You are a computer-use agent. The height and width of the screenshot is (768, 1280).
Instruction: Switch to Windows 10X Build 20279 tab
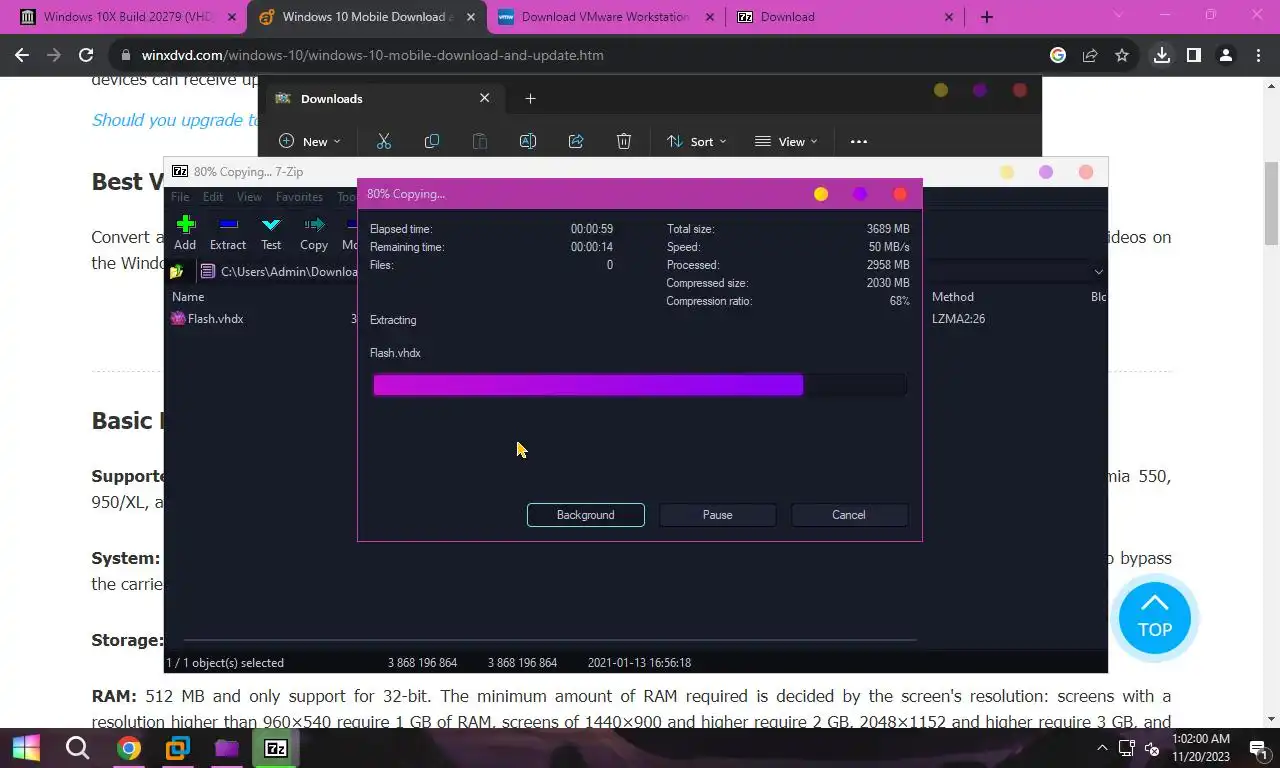(x=127, y=17)
